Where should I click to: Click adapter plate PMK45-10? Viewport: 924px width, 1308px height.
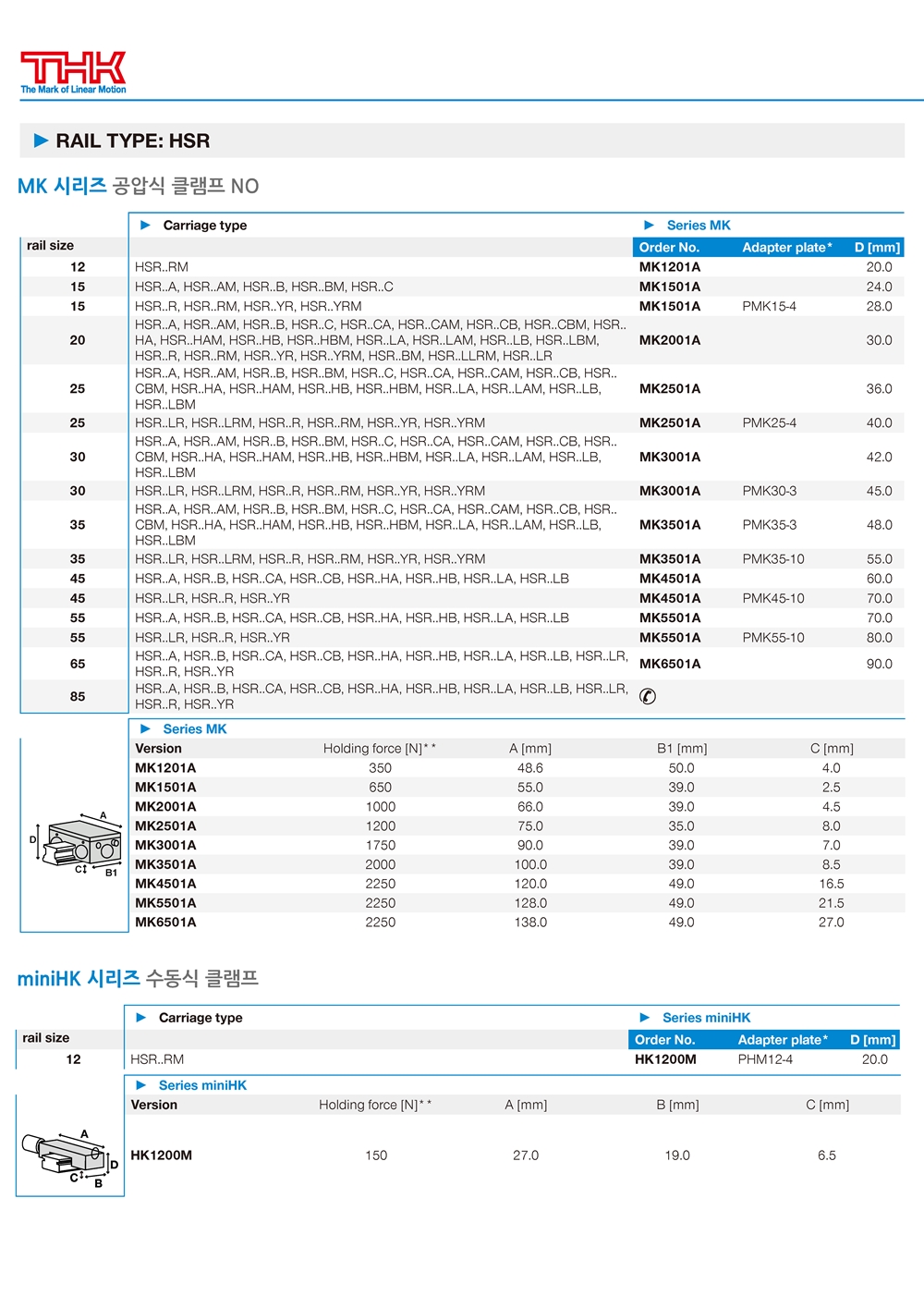click(x=773, y=598)
